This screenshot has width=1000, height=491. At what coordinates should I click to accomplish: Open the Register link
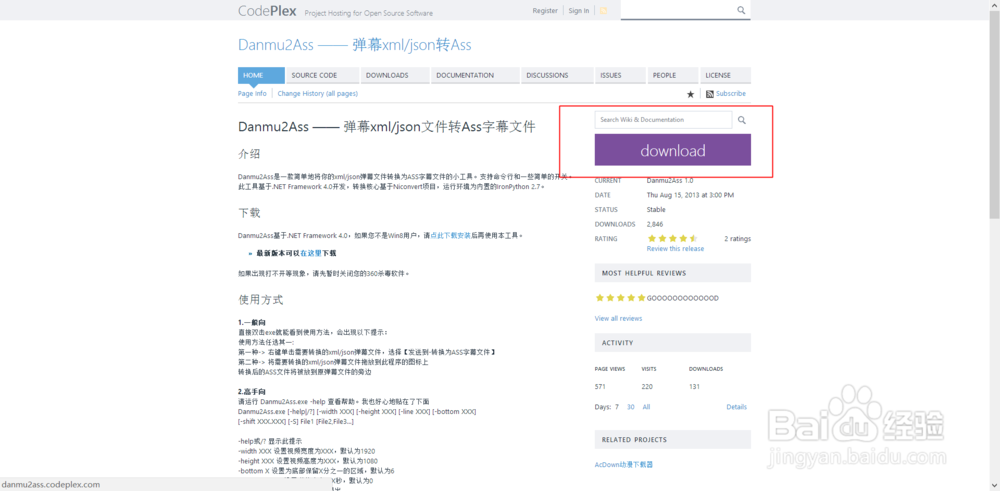coord(545,11)
